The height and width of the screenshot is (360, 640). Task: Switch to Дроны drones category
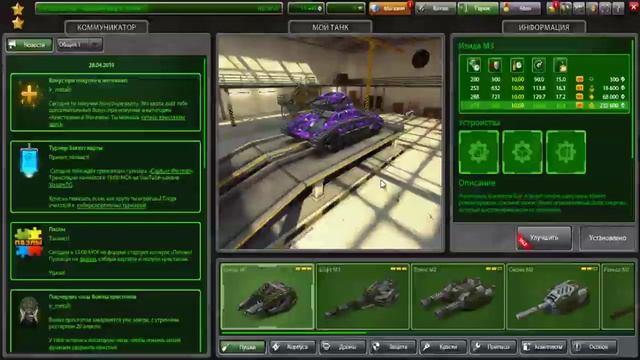343,347
